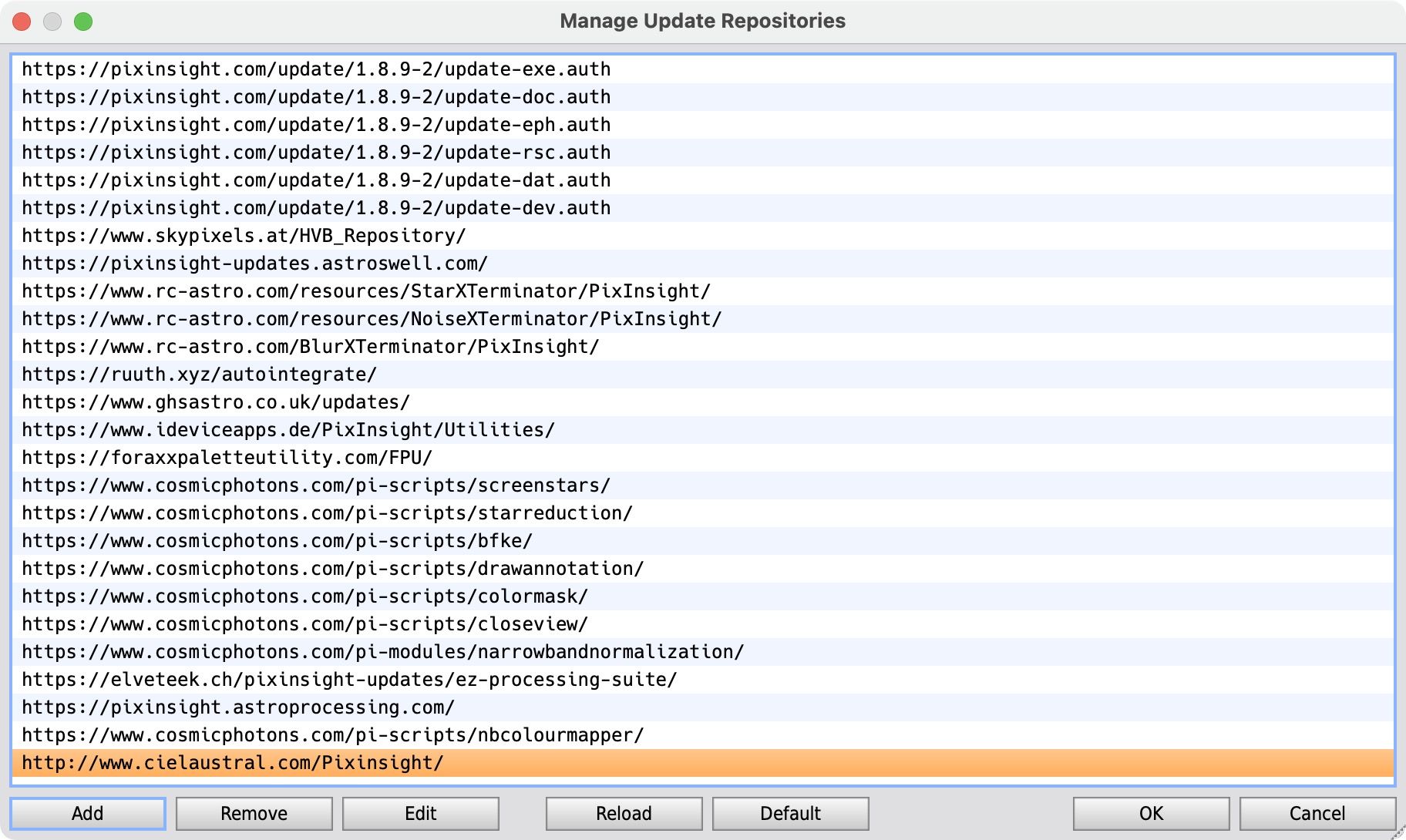Cancel the repositories dialog
The height and width of the screenshot is (840, 1406).
[1317, 814]
